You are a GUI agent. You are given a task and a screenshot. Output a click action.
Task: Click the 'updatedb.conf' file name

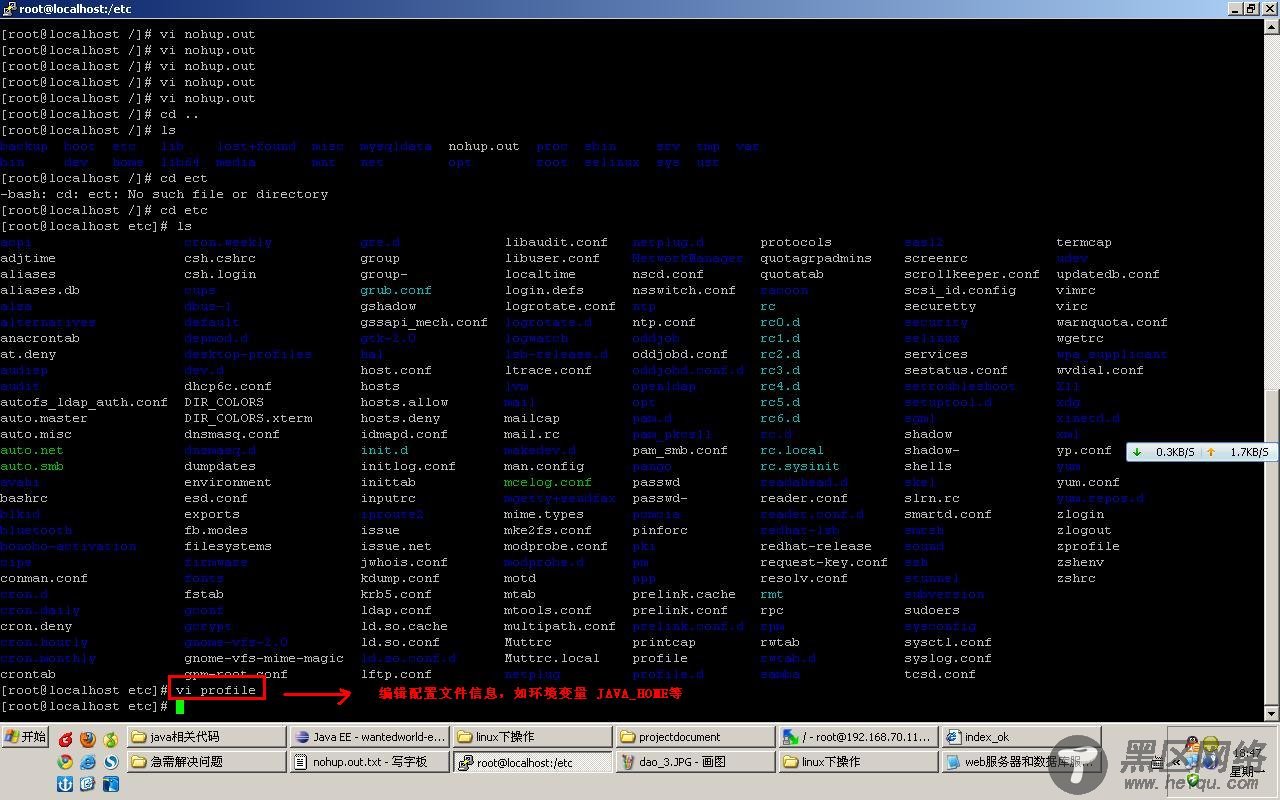(1108, 274)
